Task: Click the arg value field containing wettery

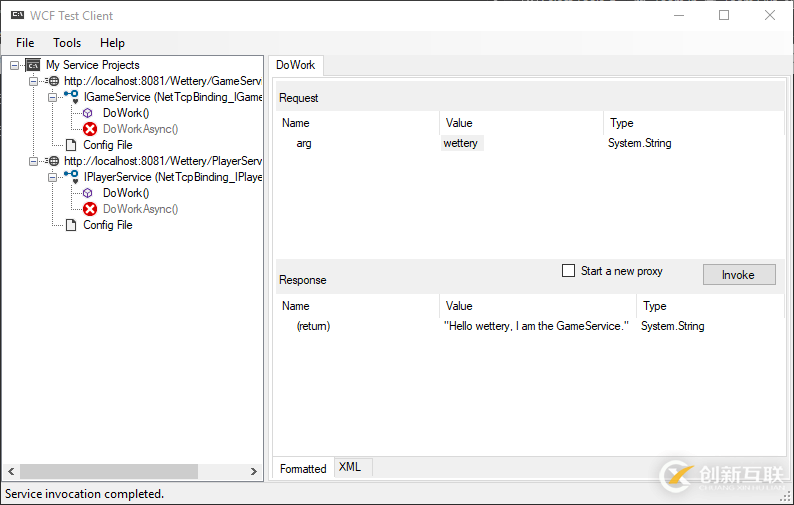Action: pos(462,143)
